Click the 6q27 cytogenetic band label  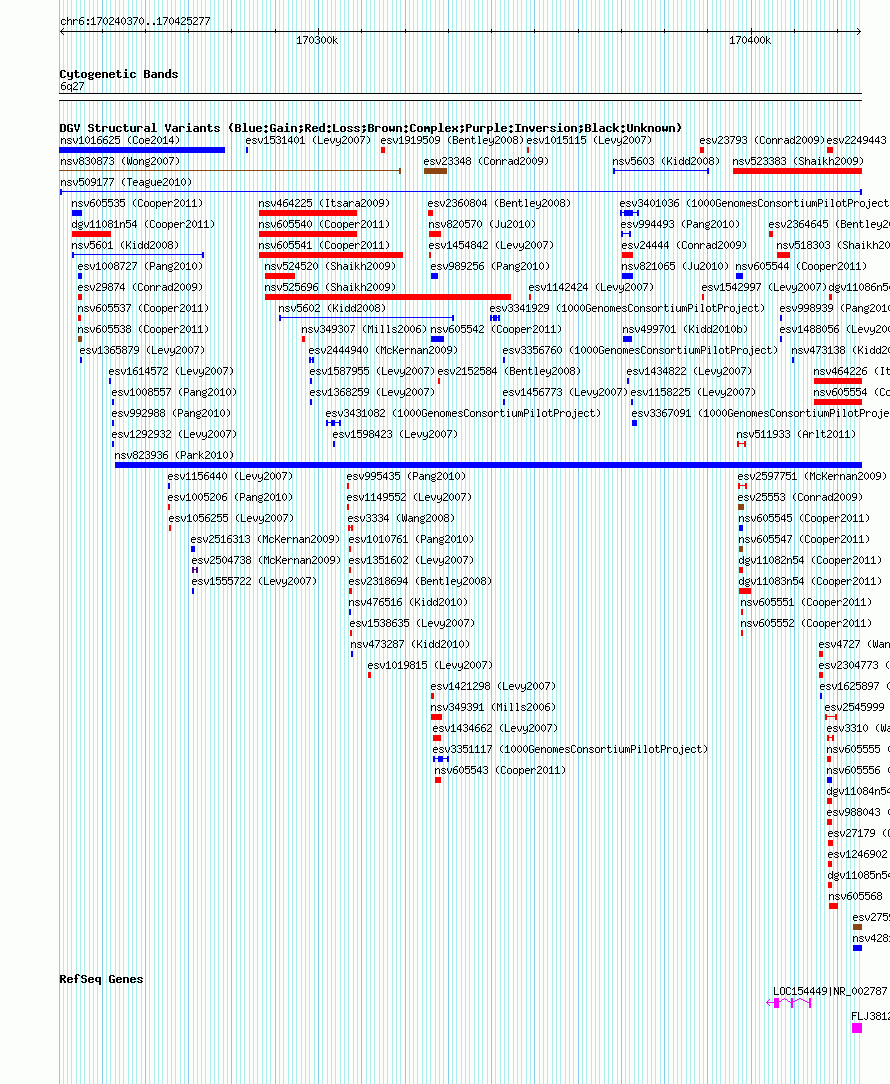(72, 86)
